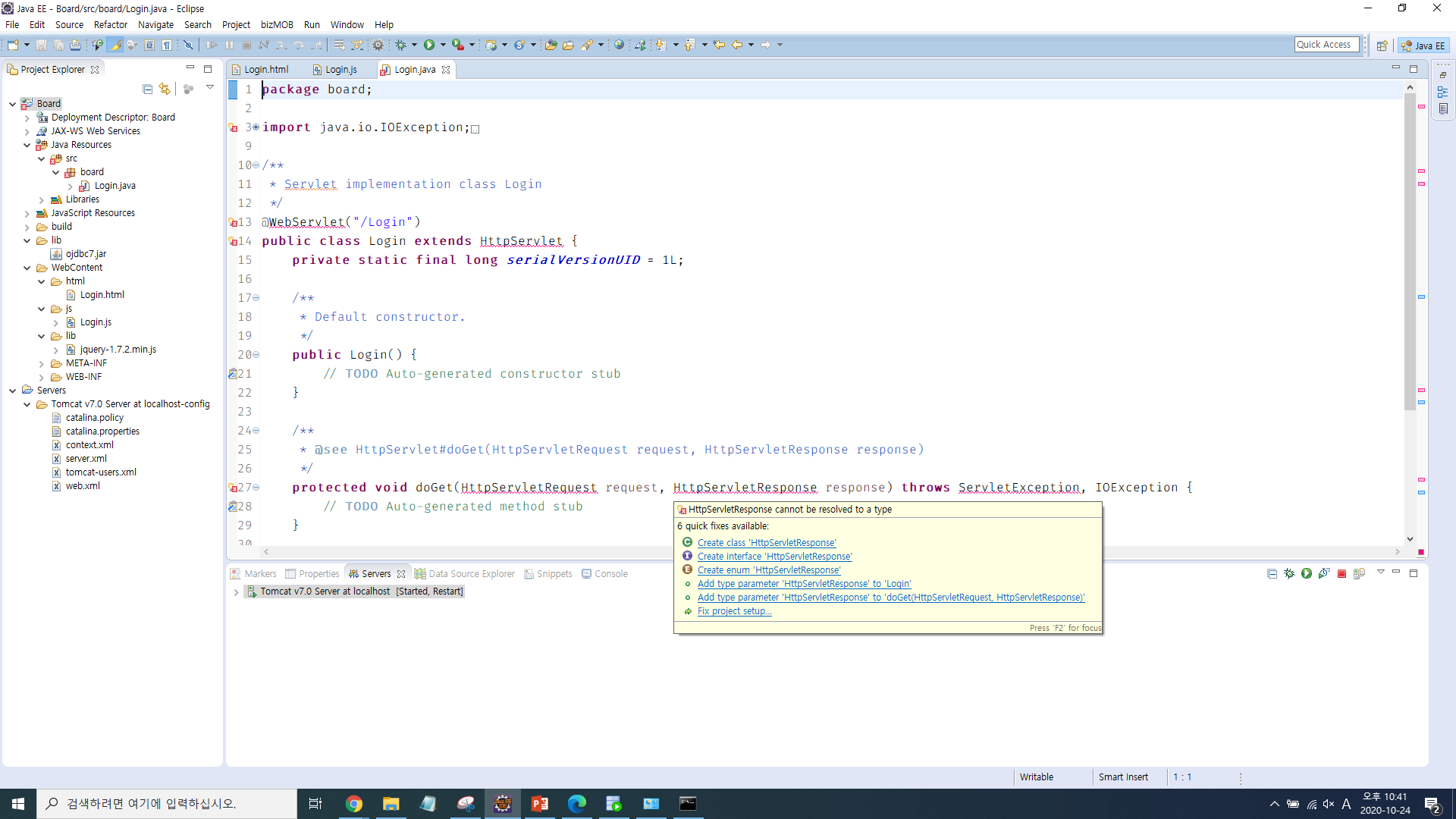Click the editor vertical scrollbar track
Image resolution: width=1456 pixels, height=819 pixels.
coord(1410,470)
